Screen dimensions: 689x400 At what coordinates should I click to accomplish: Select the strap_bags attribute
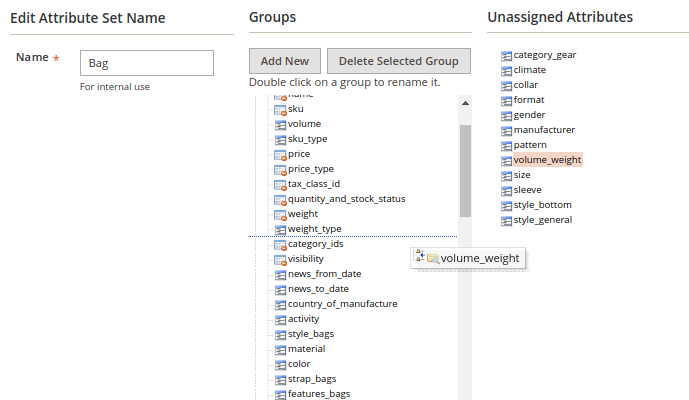tap(312, 379)
